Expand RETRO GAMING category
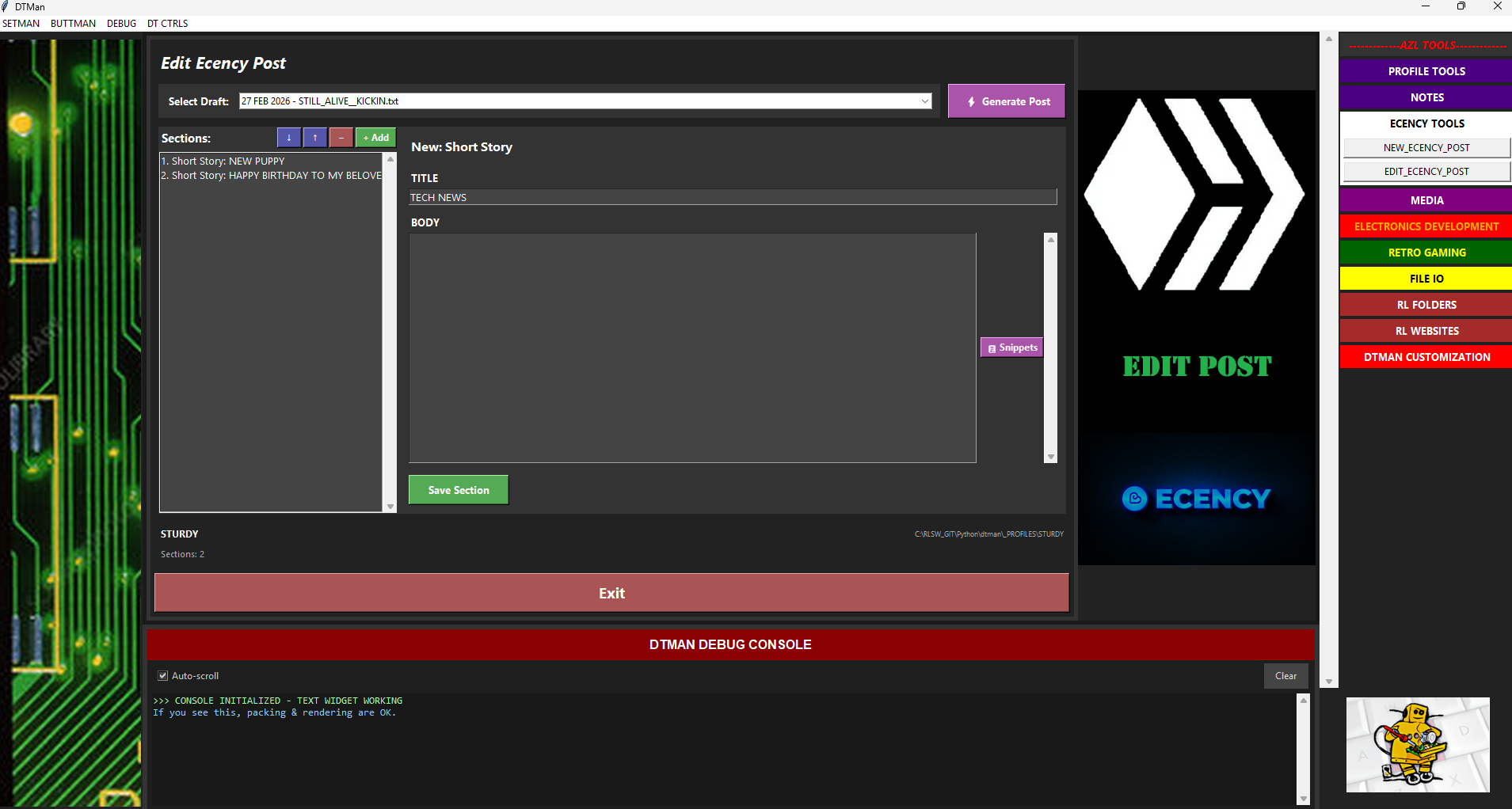Viewport: 1512px width, 809px height. (1426, 253)
